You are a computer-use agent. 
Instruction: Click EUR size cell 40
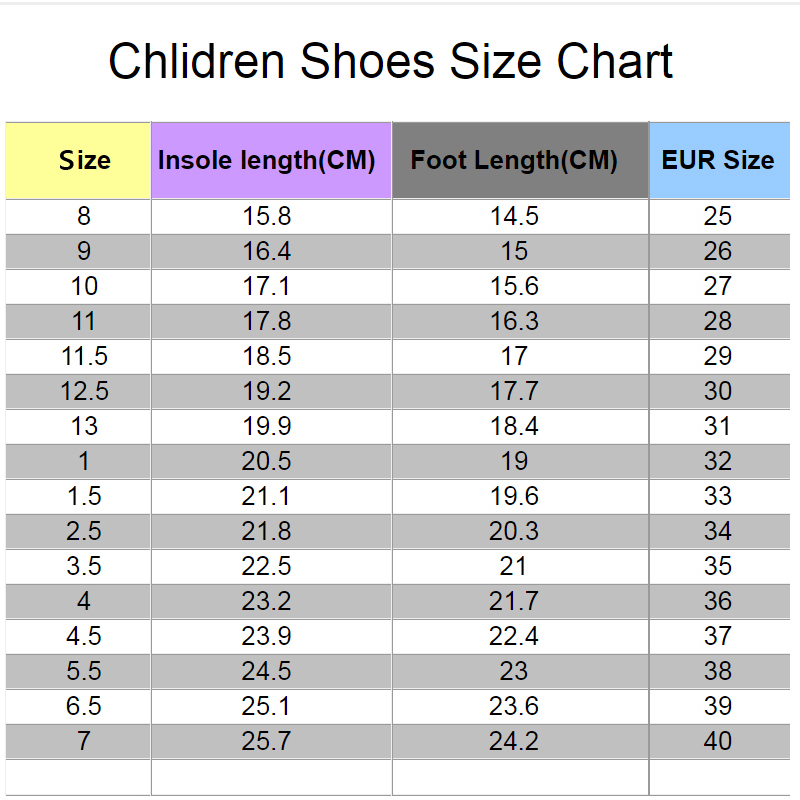pyautogui.click(x=717, y=741)
